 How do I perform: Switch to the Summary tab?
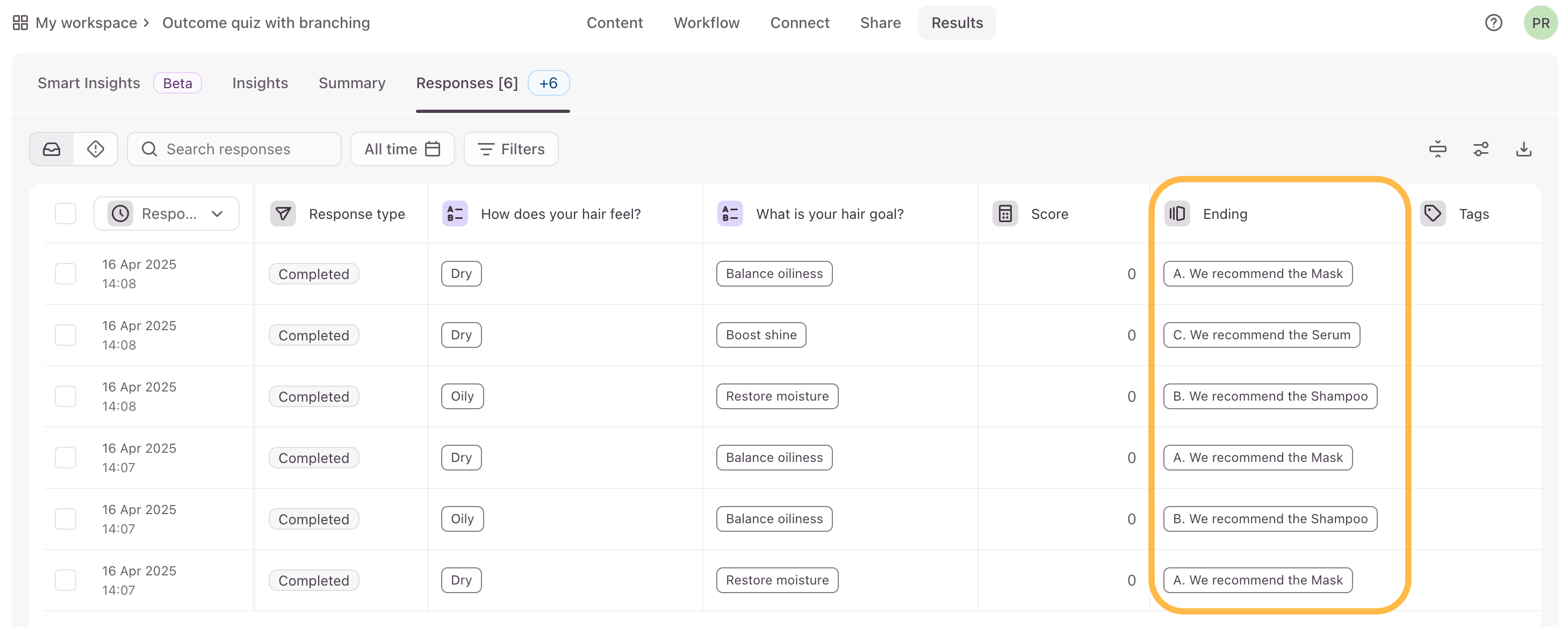[x=352, y=83]
